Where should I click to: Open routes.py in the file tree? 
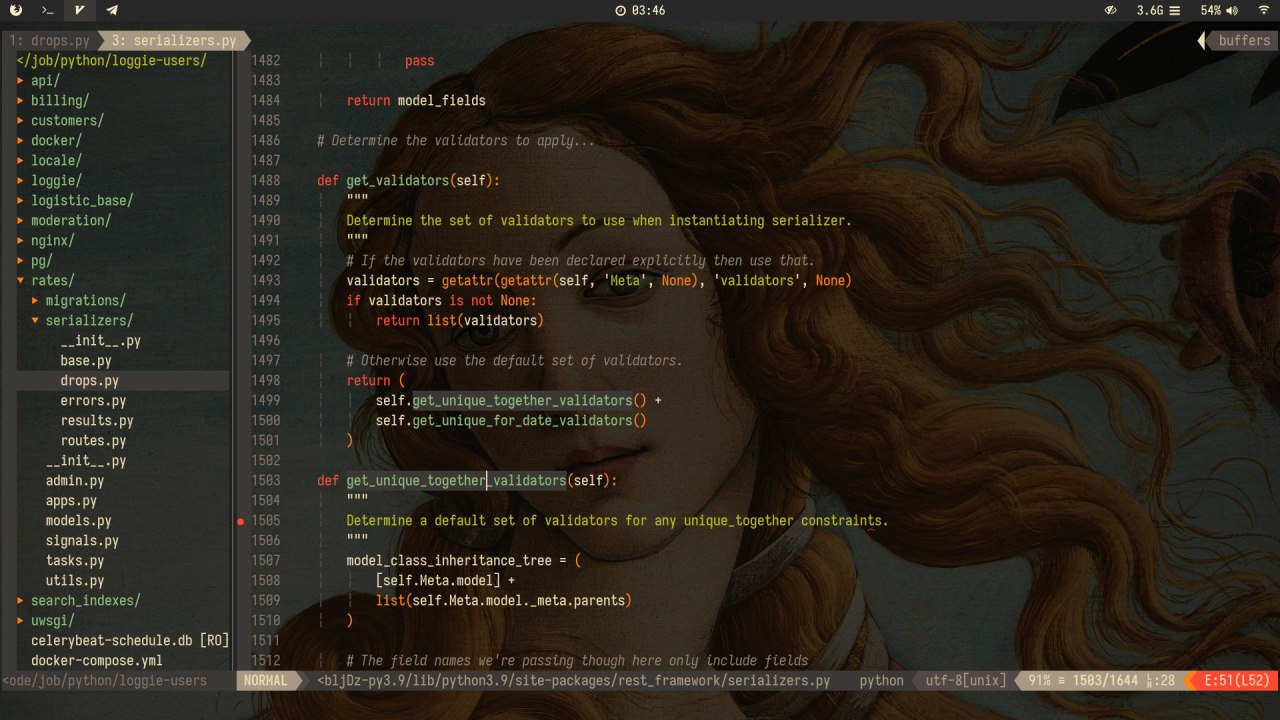(93, 440)
